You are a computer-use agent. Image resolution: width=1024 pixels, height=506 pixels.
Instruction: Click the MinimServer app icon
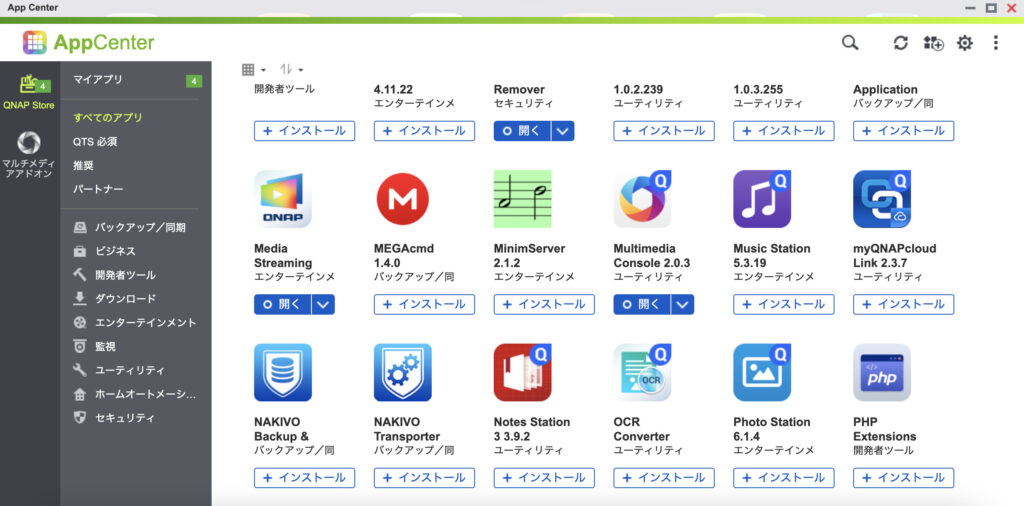tap(522, 199)
